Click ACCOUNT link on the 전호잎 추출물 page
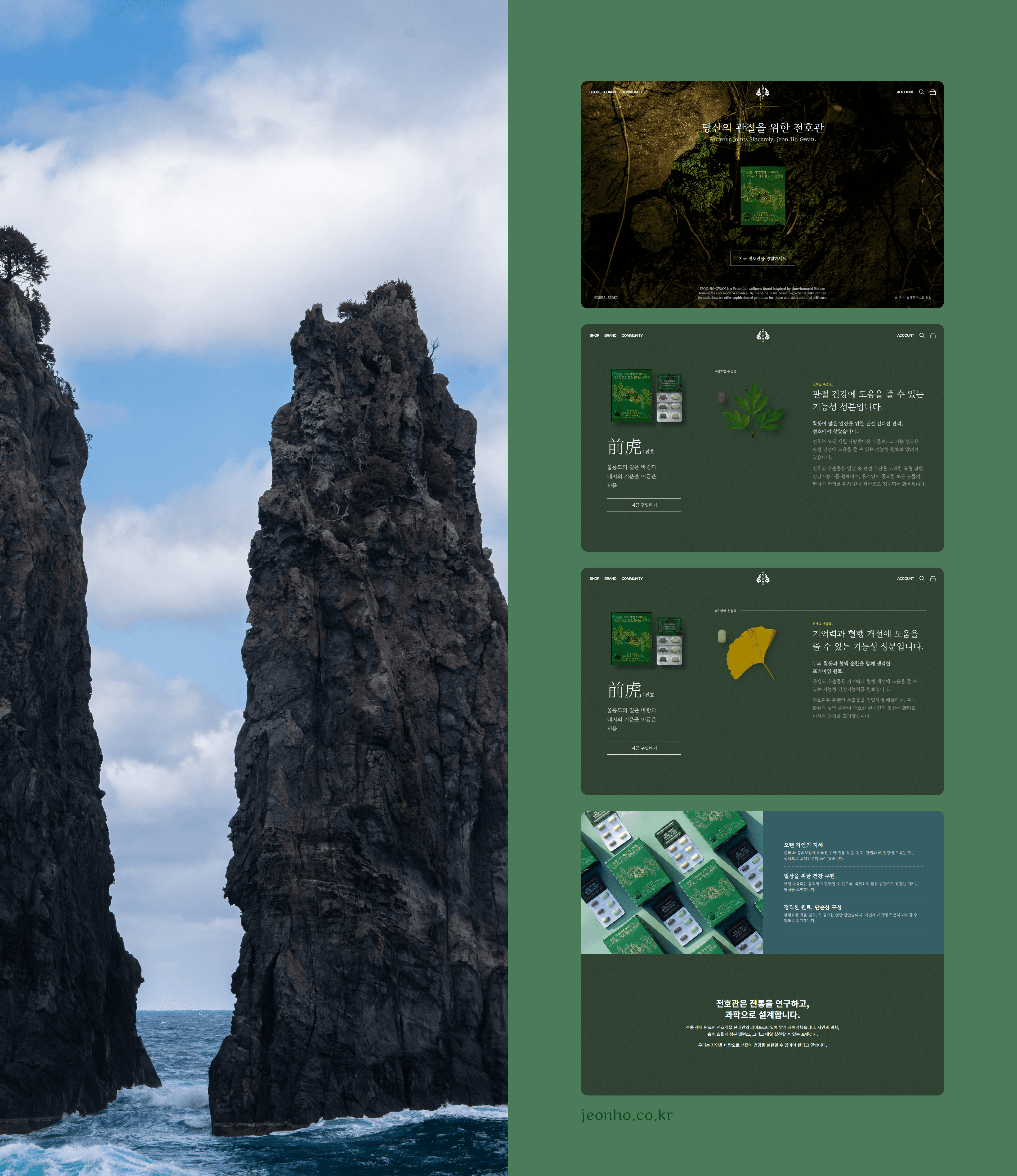Screen dimensions: 1017x1176 905,335
